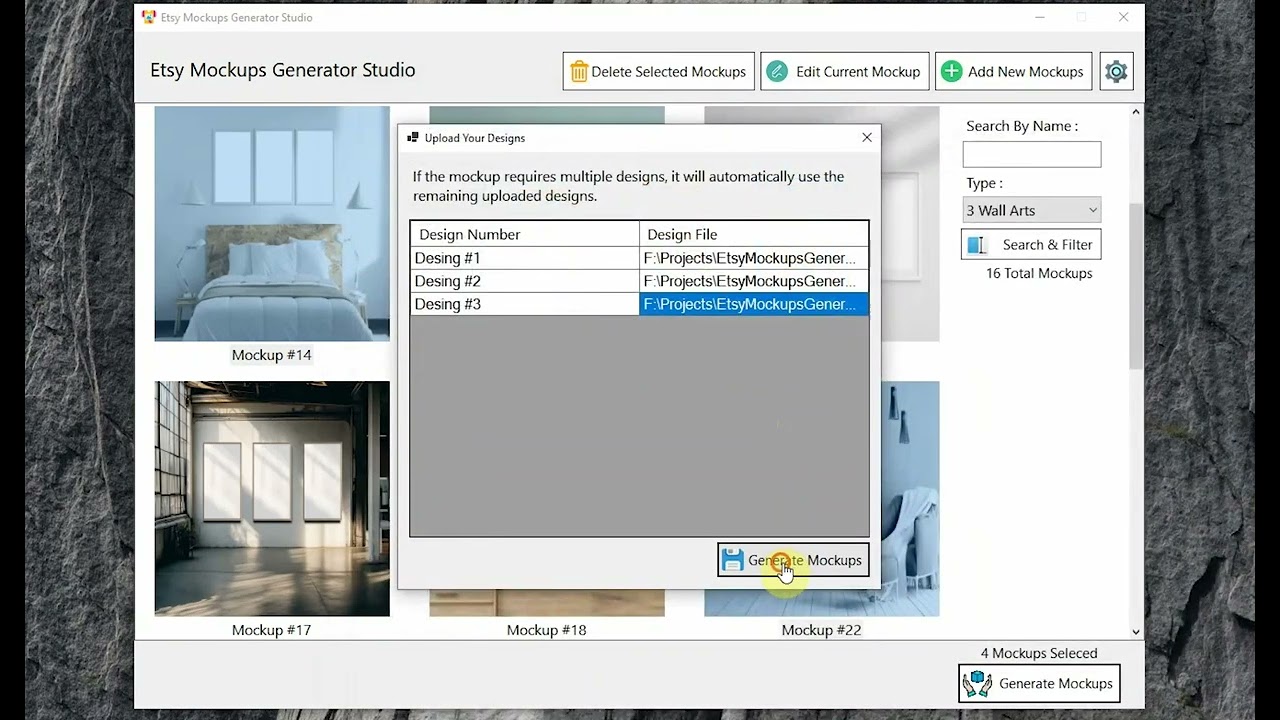1280x720 pixels.
Task: Click the Mockup #18 caption
Action: pyautogui.click(x=547, y=630)
